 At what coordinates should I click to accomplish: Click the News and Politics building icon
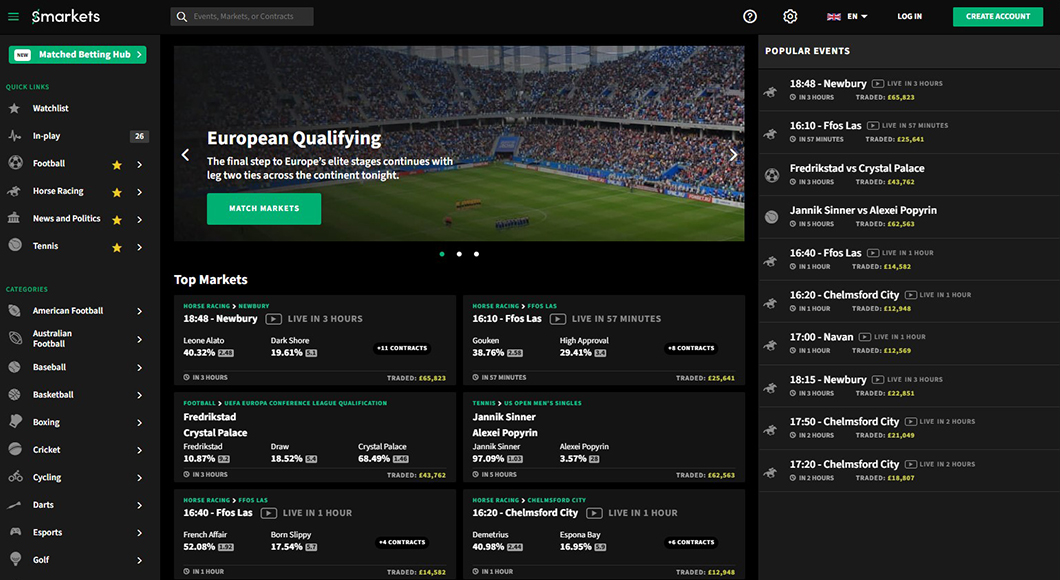point(14,218)
